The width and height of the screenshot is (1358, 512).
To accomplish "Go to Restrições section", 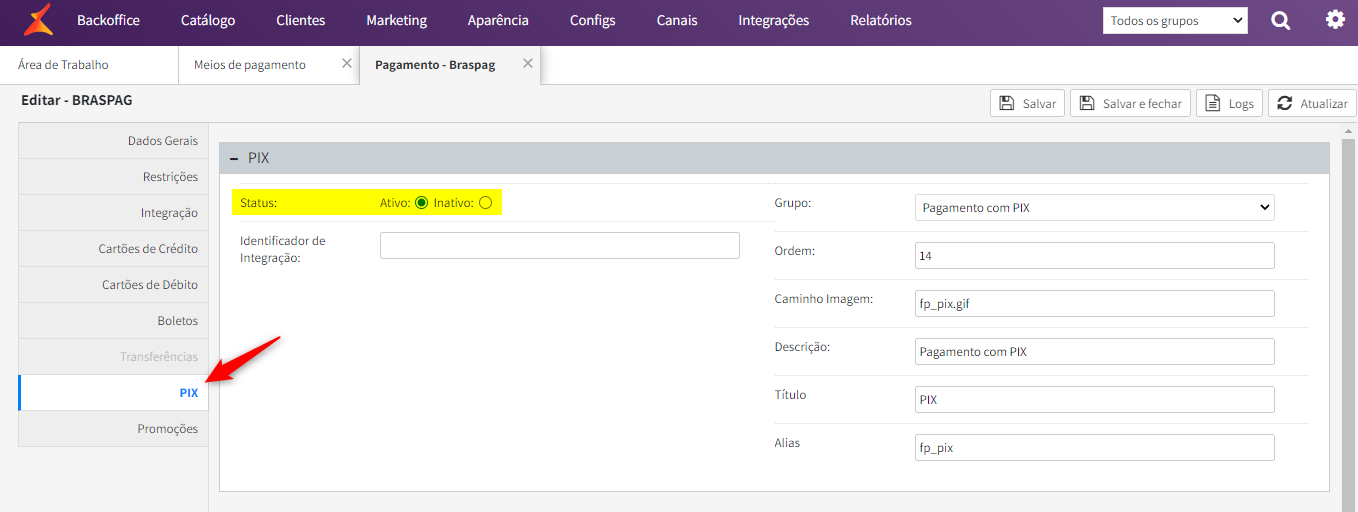I will (x=113, y=177).
